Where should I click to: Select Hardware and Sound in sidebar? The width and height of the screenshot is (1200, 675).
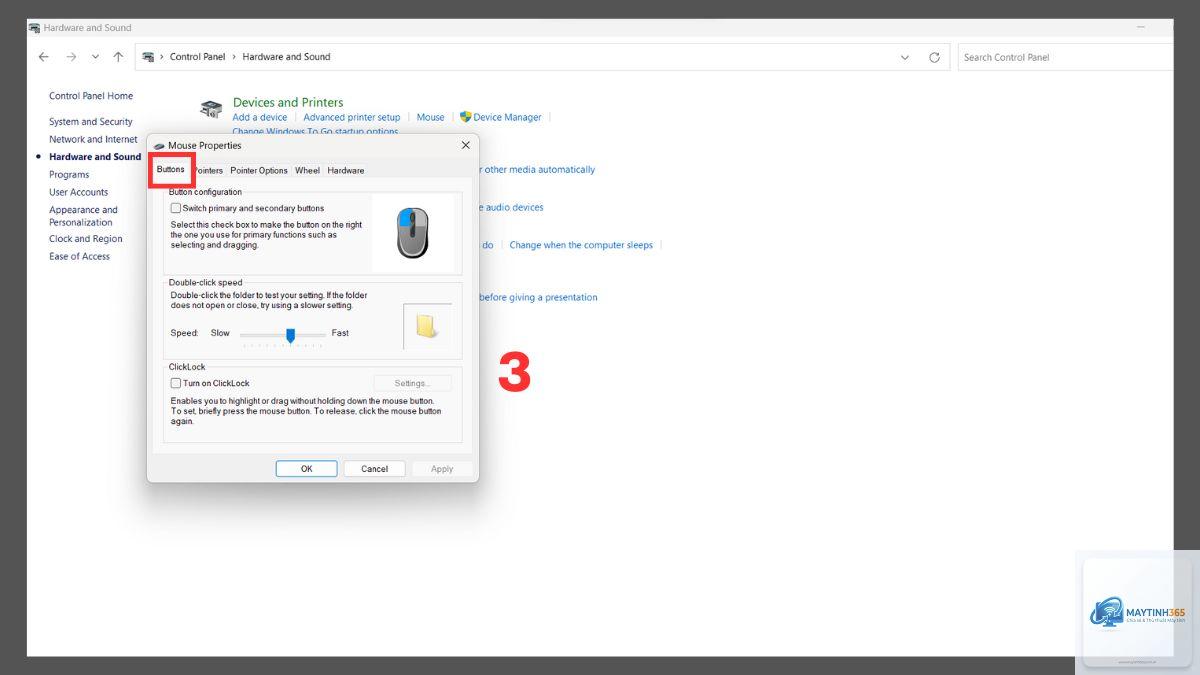pyautogui.click(x=95, y=157)
